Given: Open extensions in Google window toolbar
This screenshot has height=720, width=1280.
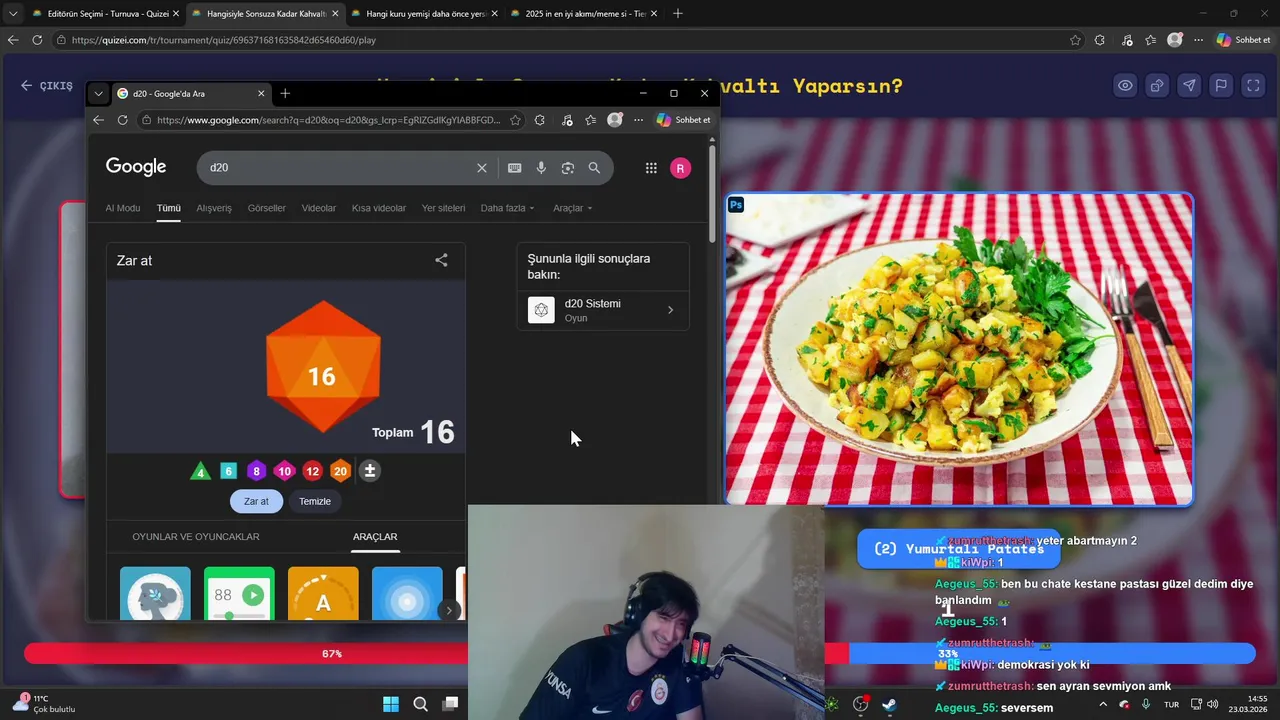Looking at the screenshot, I should 539,120.
